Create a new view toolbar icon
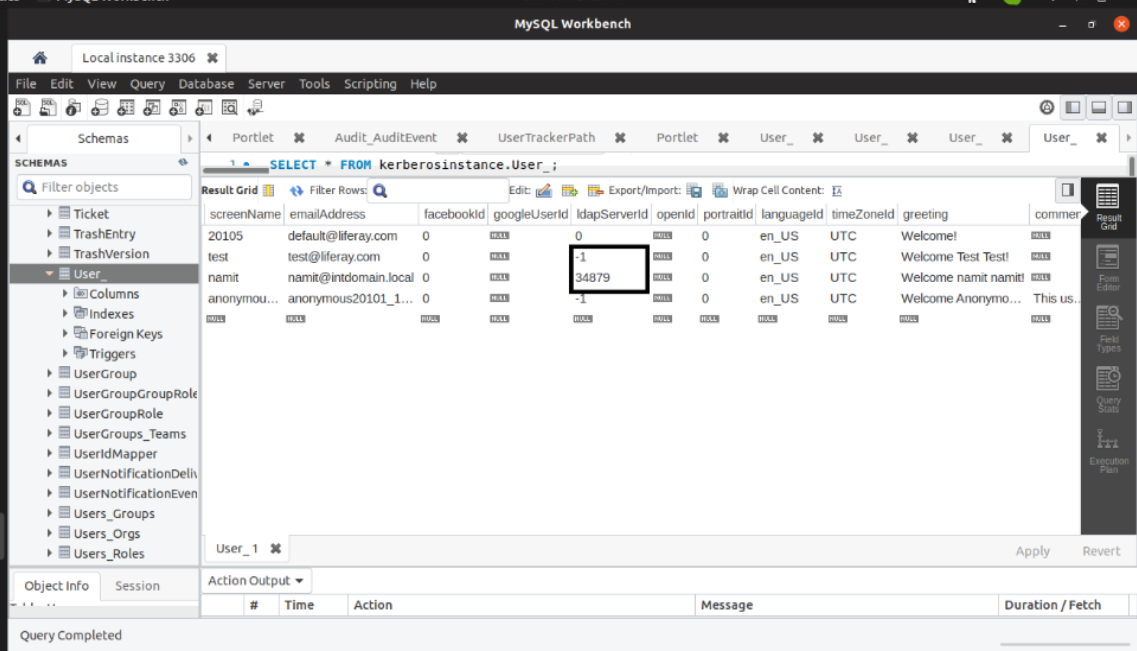The width and height of the screenshot is (1137, 651). click(x=152, y=108)
